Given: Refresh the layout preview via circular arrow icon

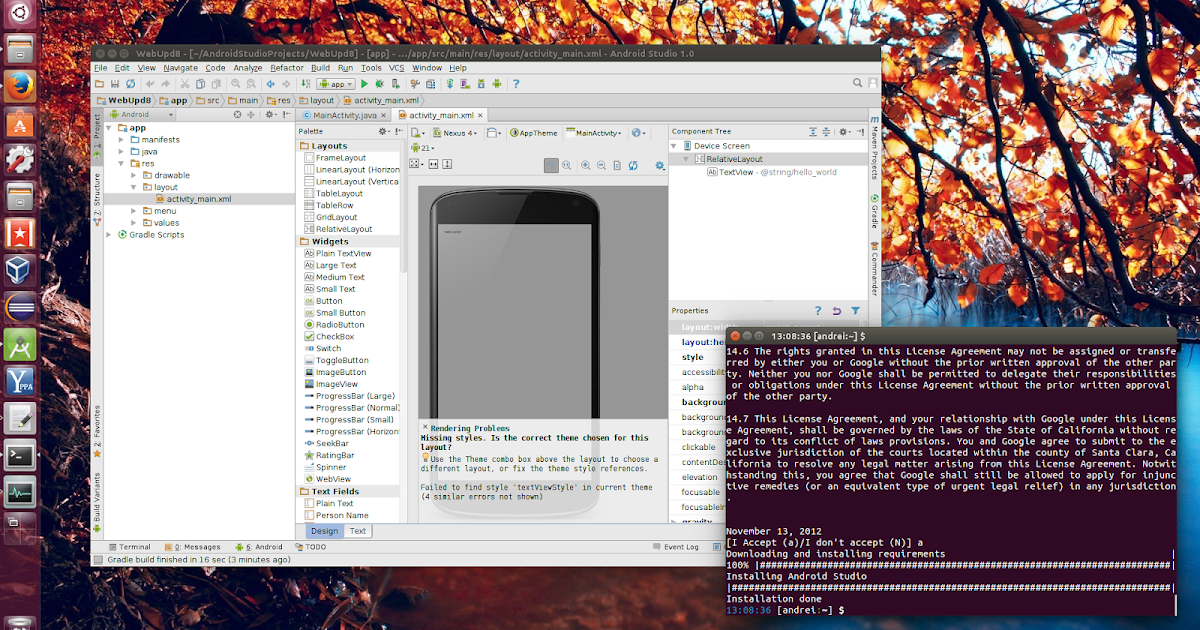Looking at the screenshot, I should tap(634, 164).
